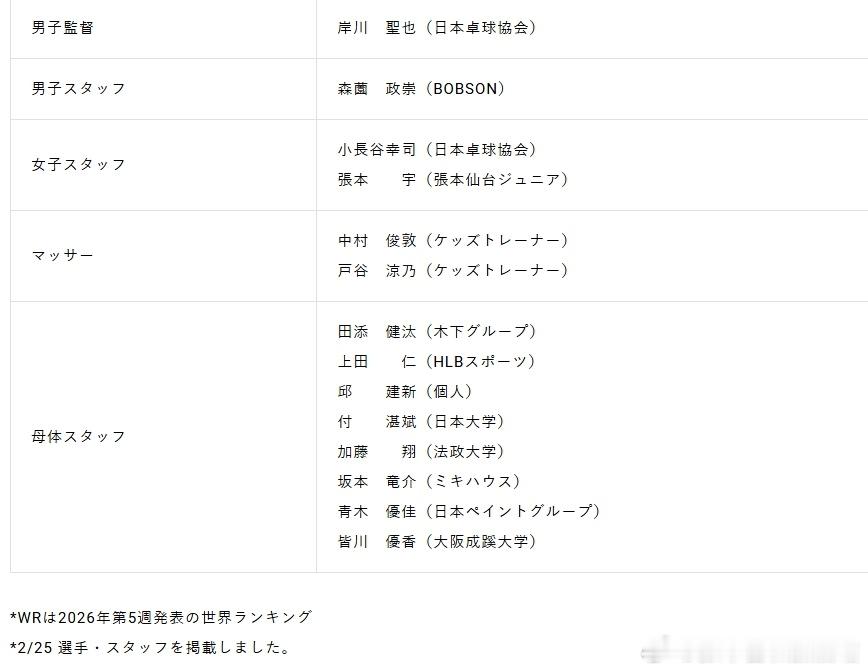The image size is (868, 671).
Task: Click 坂本 竜介 (ミキハウス) line
Action: [x=429, y=481]
